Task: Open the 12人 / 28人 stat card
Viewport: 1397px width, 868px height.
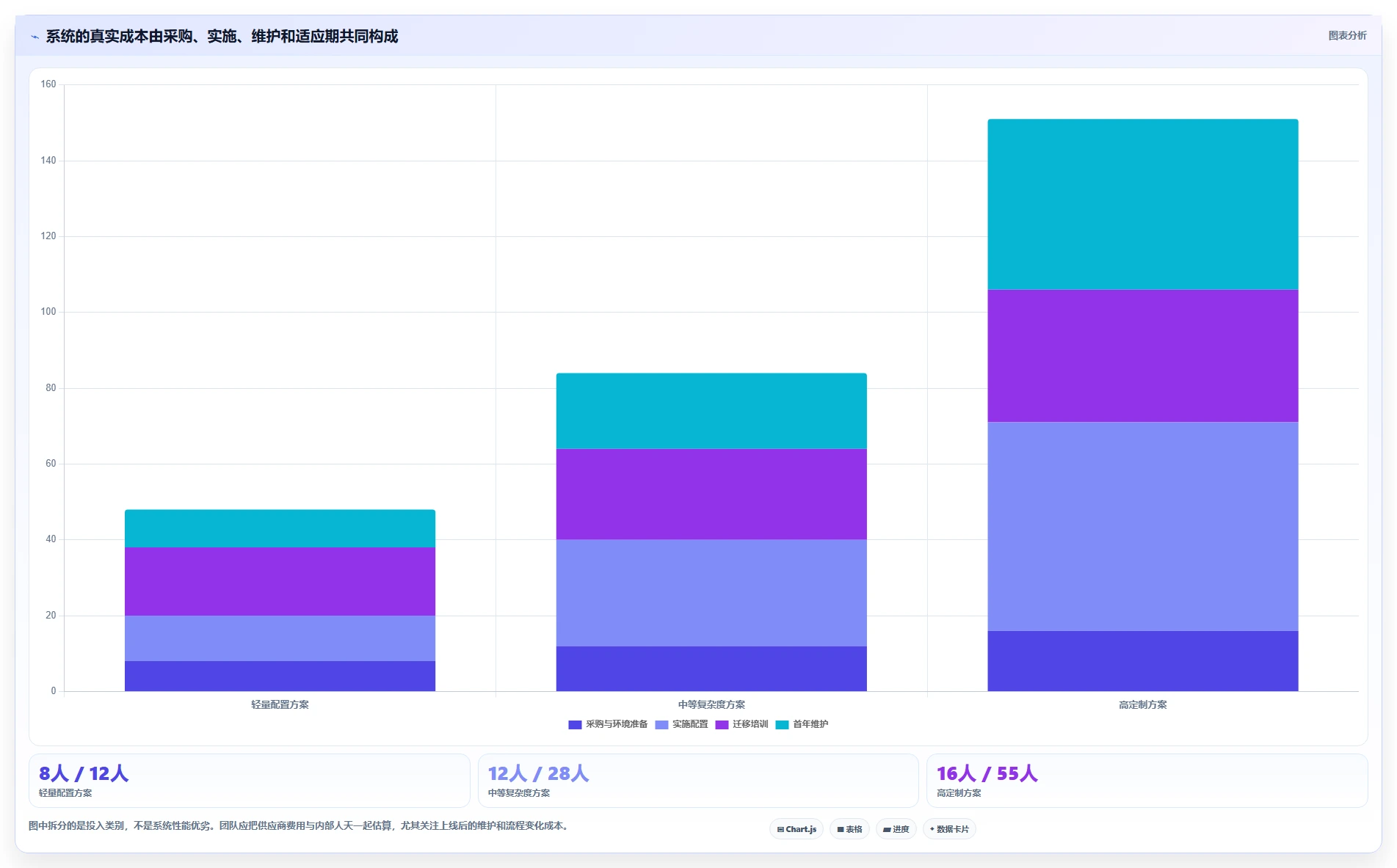Action: coord(698,781)
